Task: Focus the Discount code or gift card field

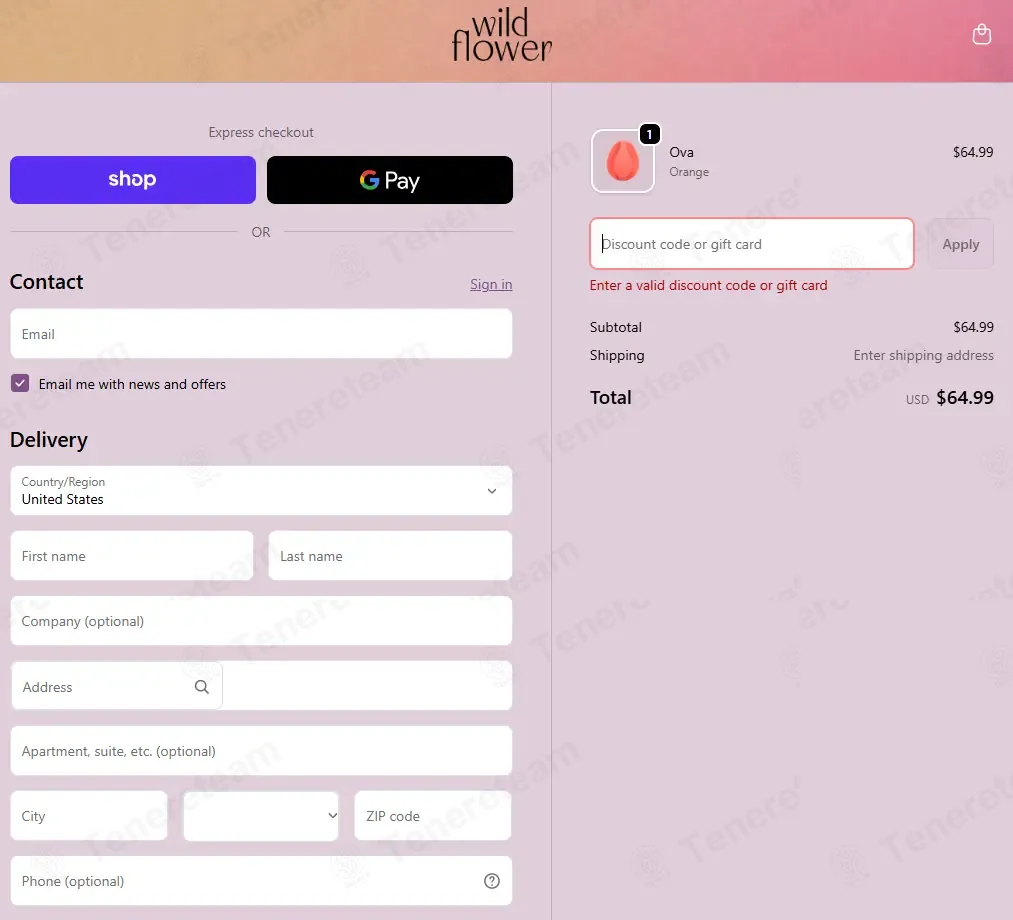Action: click(751, 244)
